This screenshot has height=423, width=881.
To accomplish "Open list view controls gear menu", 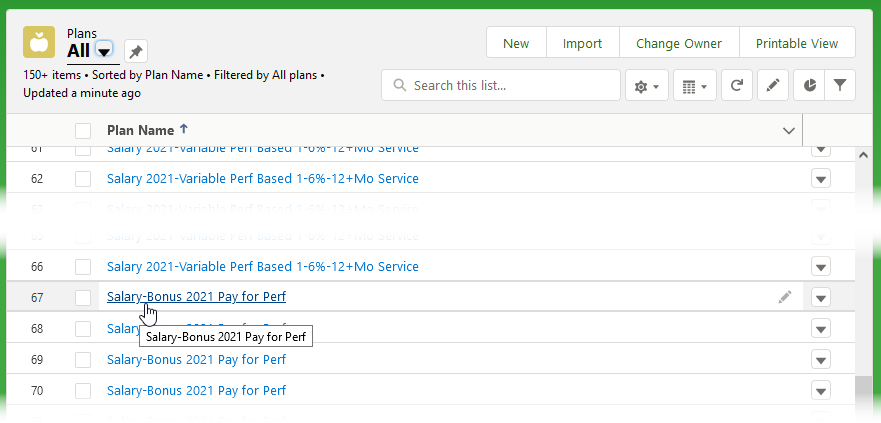I will (646, 86).
